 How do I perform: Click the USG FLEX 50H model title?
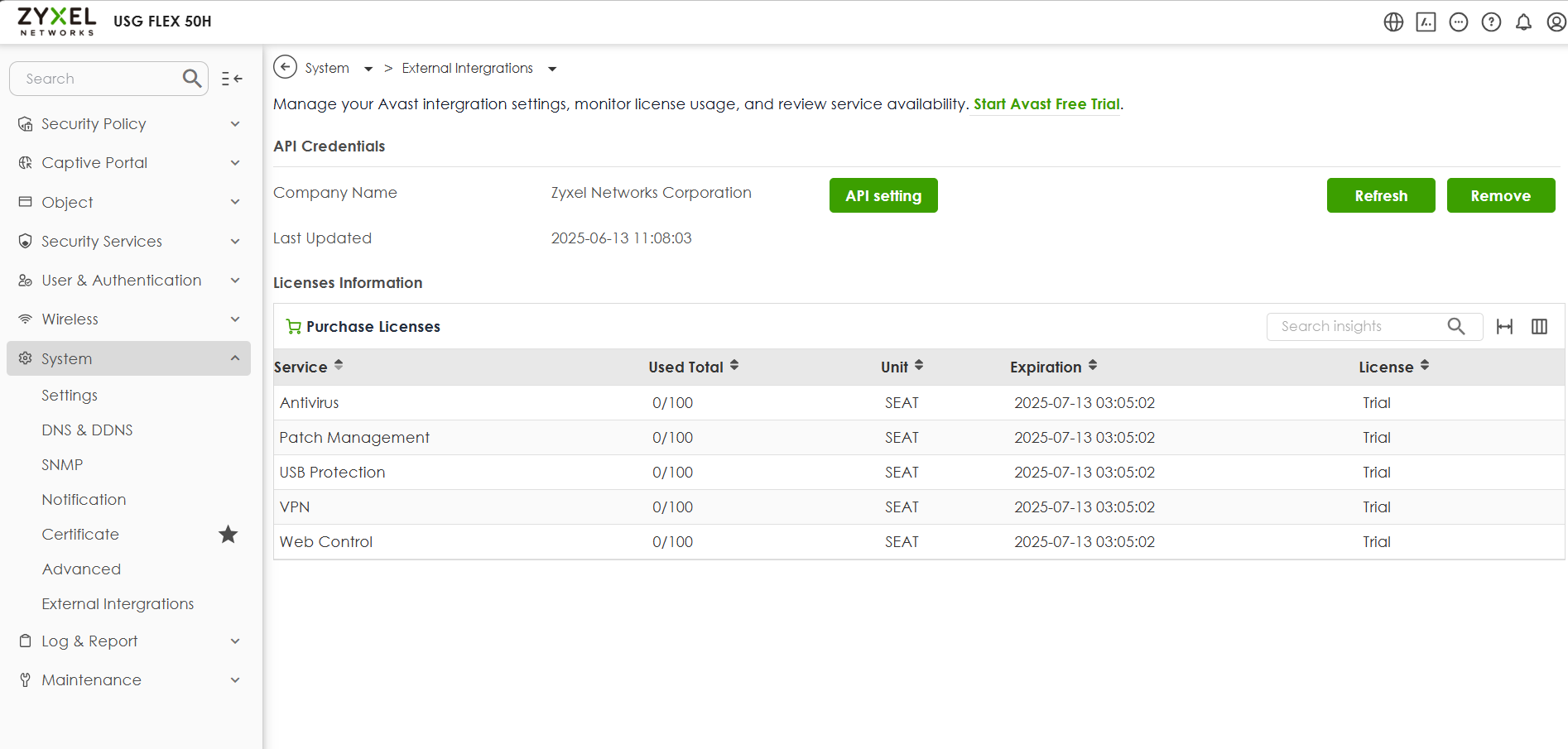pyautogui.click(x=162, y=22)
